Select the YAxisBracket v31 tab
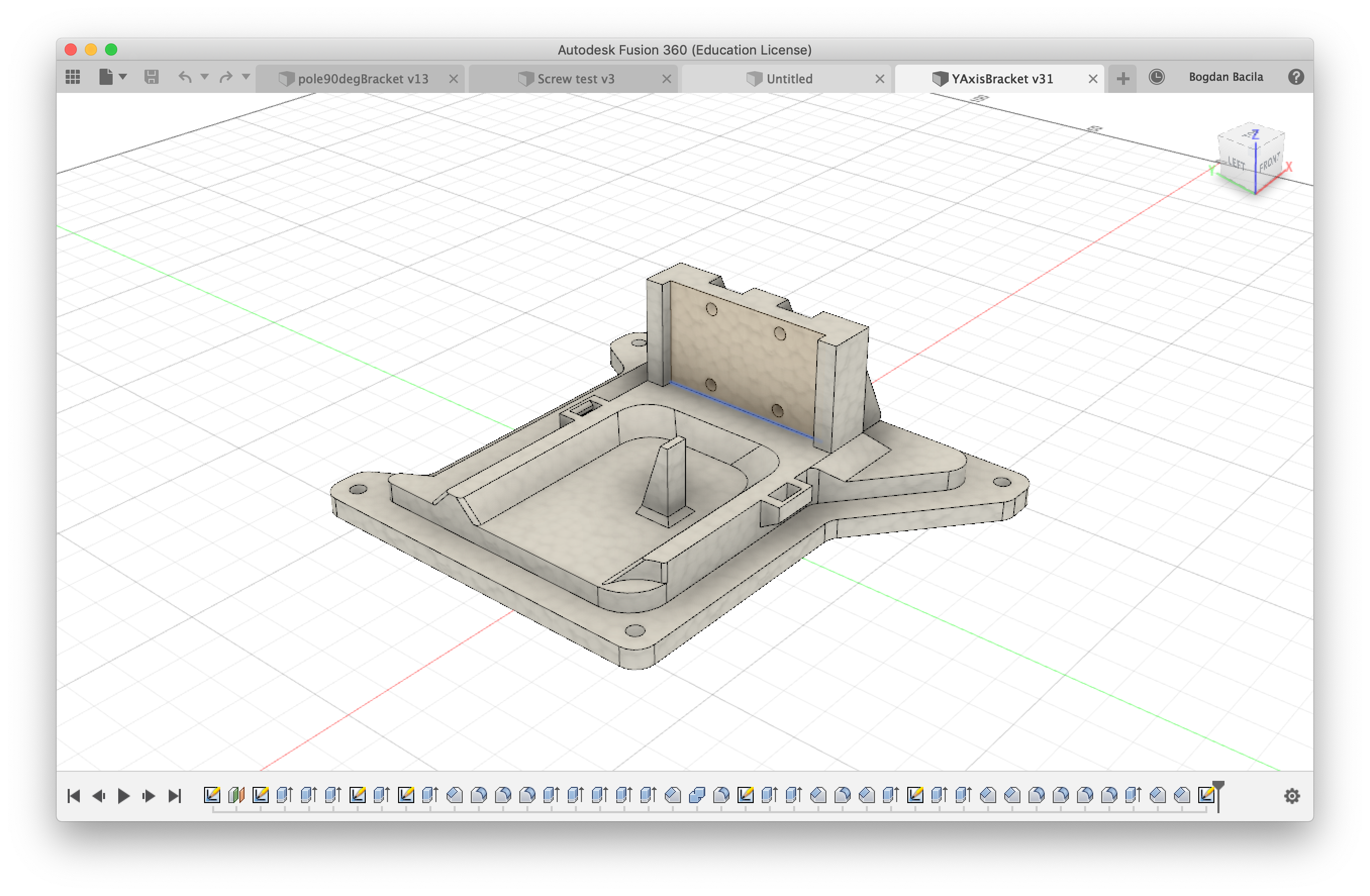 (x=999, y=79)
